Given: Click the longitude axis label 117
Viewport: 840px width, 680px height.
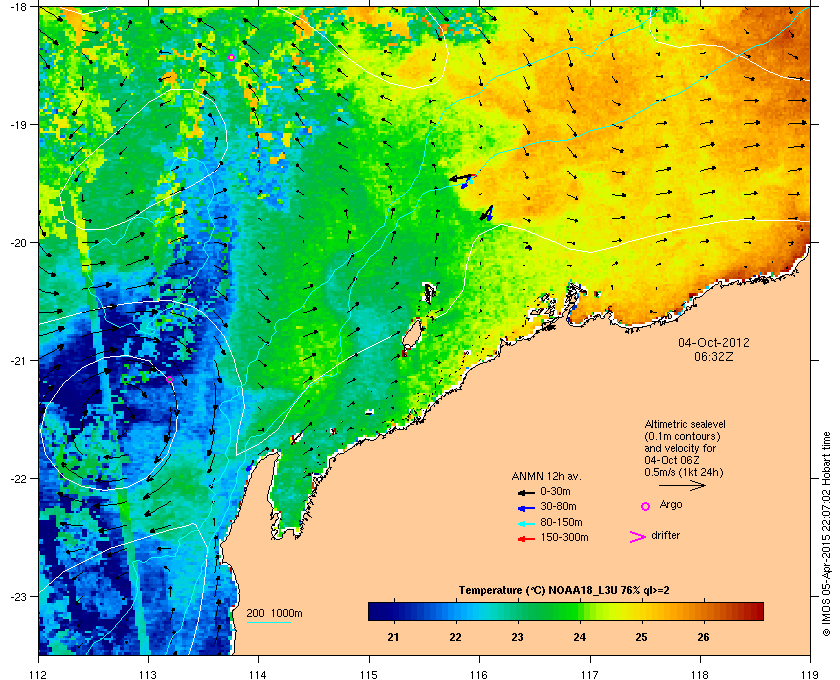Looking at the screenshot, I should coord(590,674).
